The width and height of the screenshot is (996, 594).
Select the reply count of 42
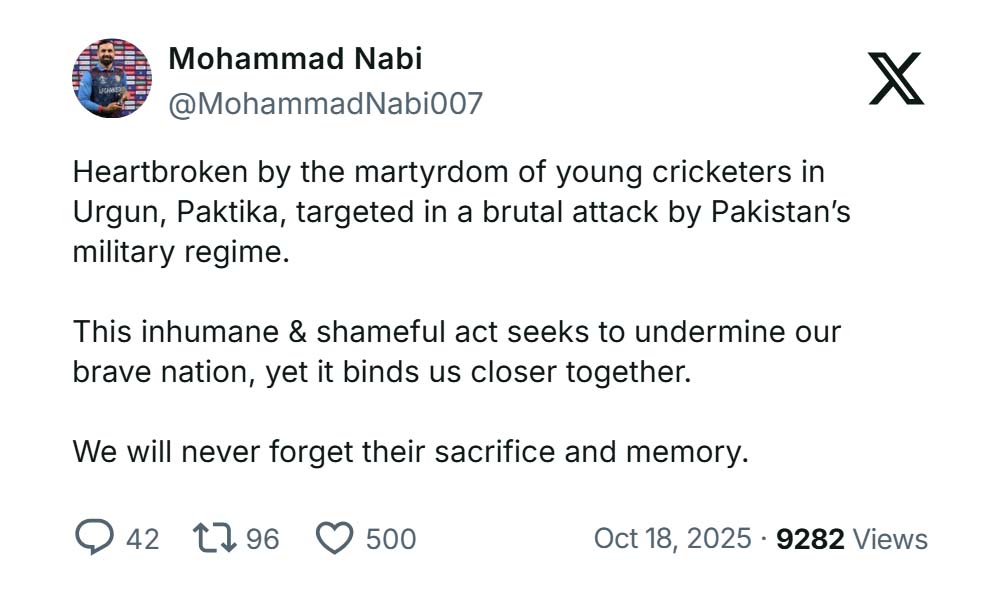click(x=142, y=540)
